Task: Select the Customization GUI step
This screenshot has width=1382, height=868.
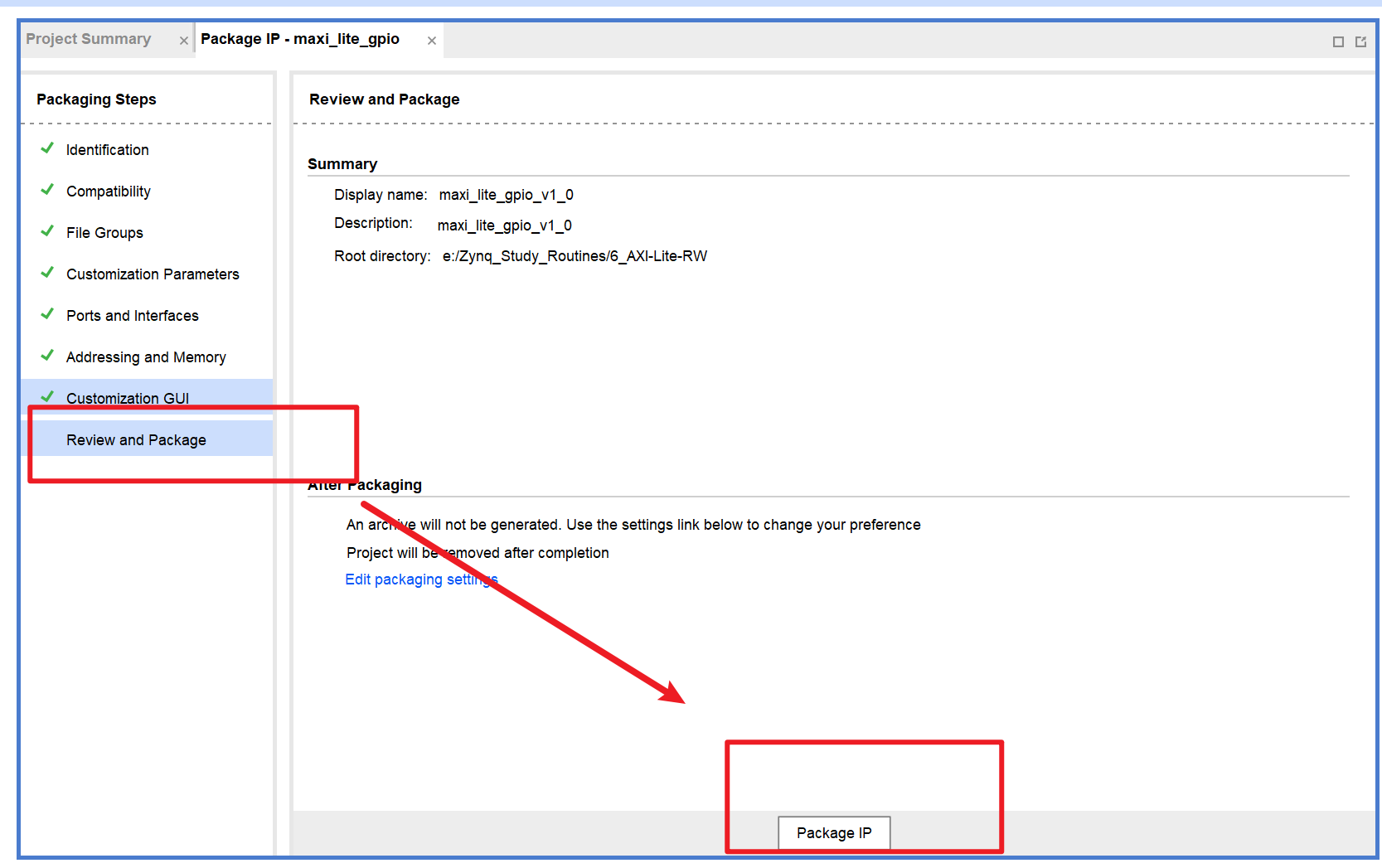Action: [x=128, y=399]
